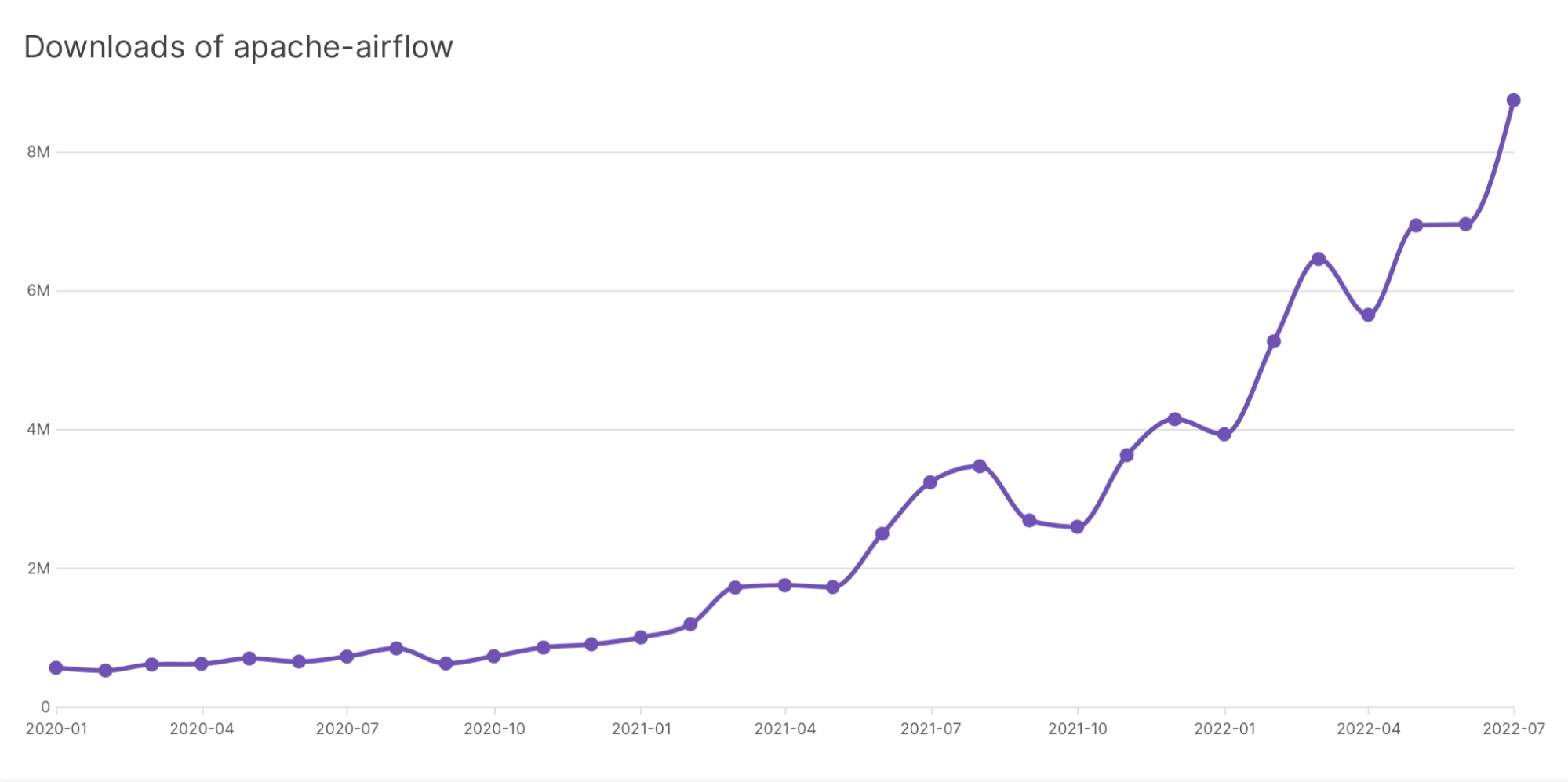Click the chart title "Downloads of apache-airflow"
This screenshot has height=782, width=1568.
pos(238,47)
